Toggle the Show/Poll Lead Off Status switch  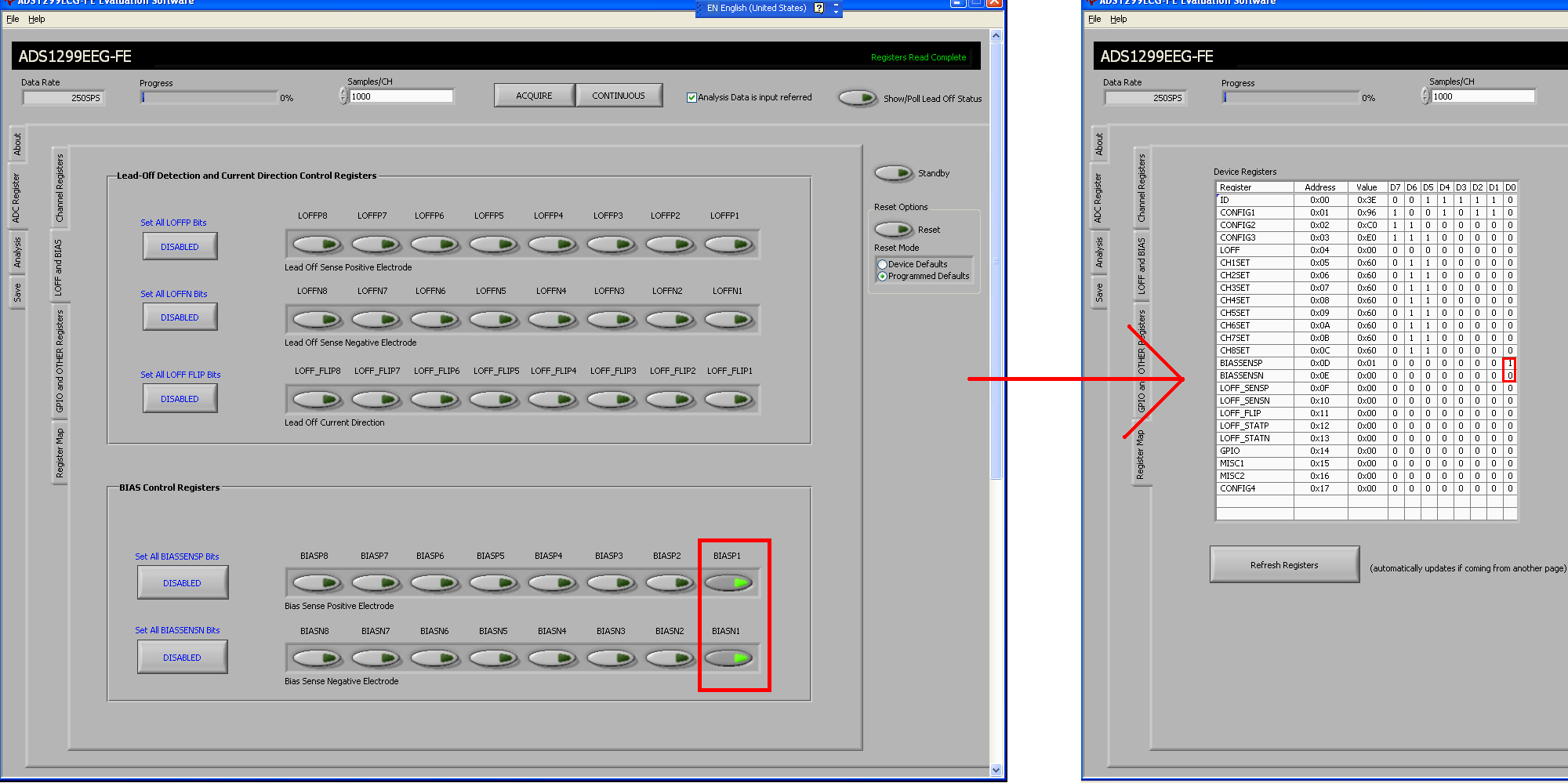point(858,98)
